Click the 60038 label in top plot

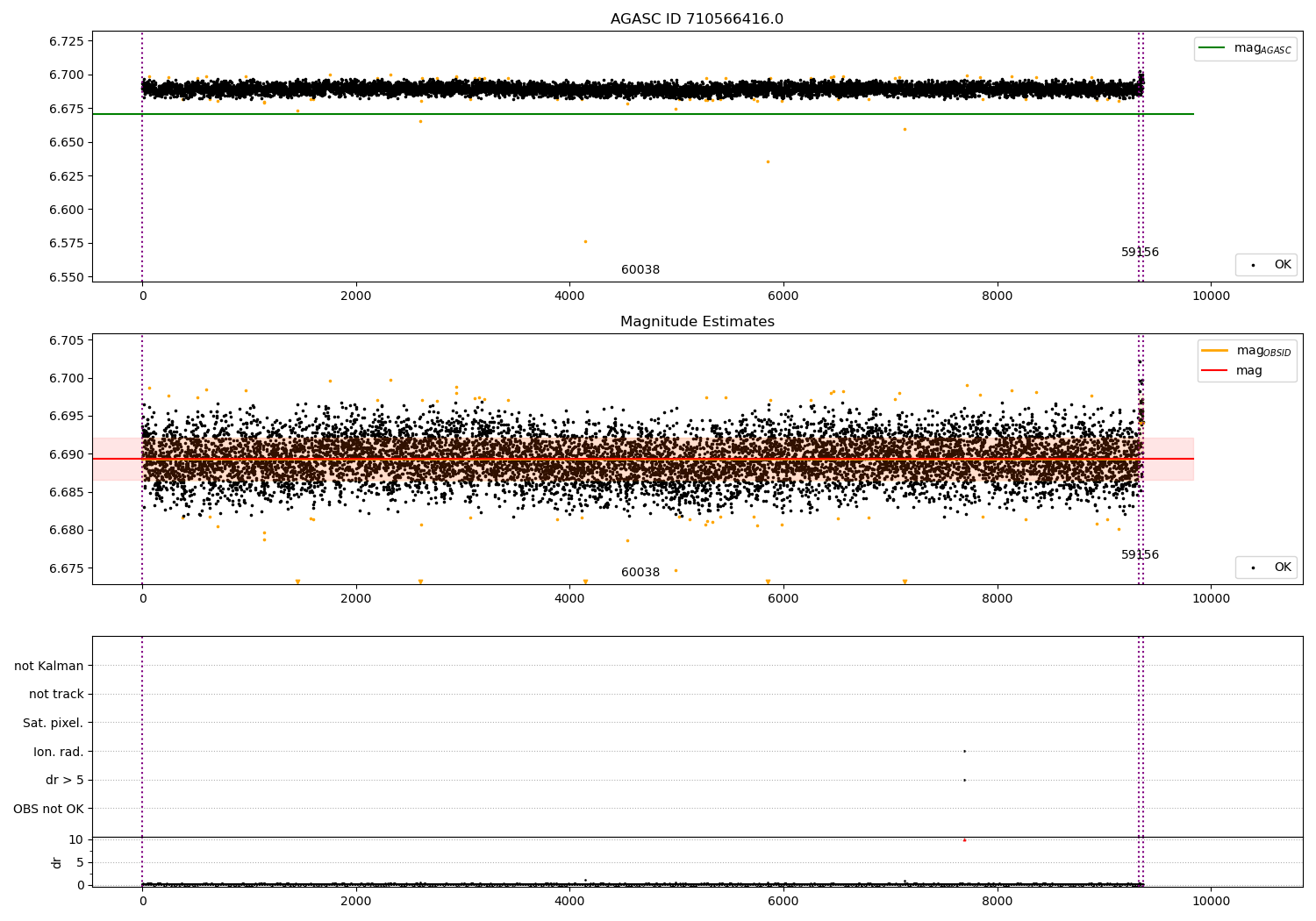tap(640, 270)
